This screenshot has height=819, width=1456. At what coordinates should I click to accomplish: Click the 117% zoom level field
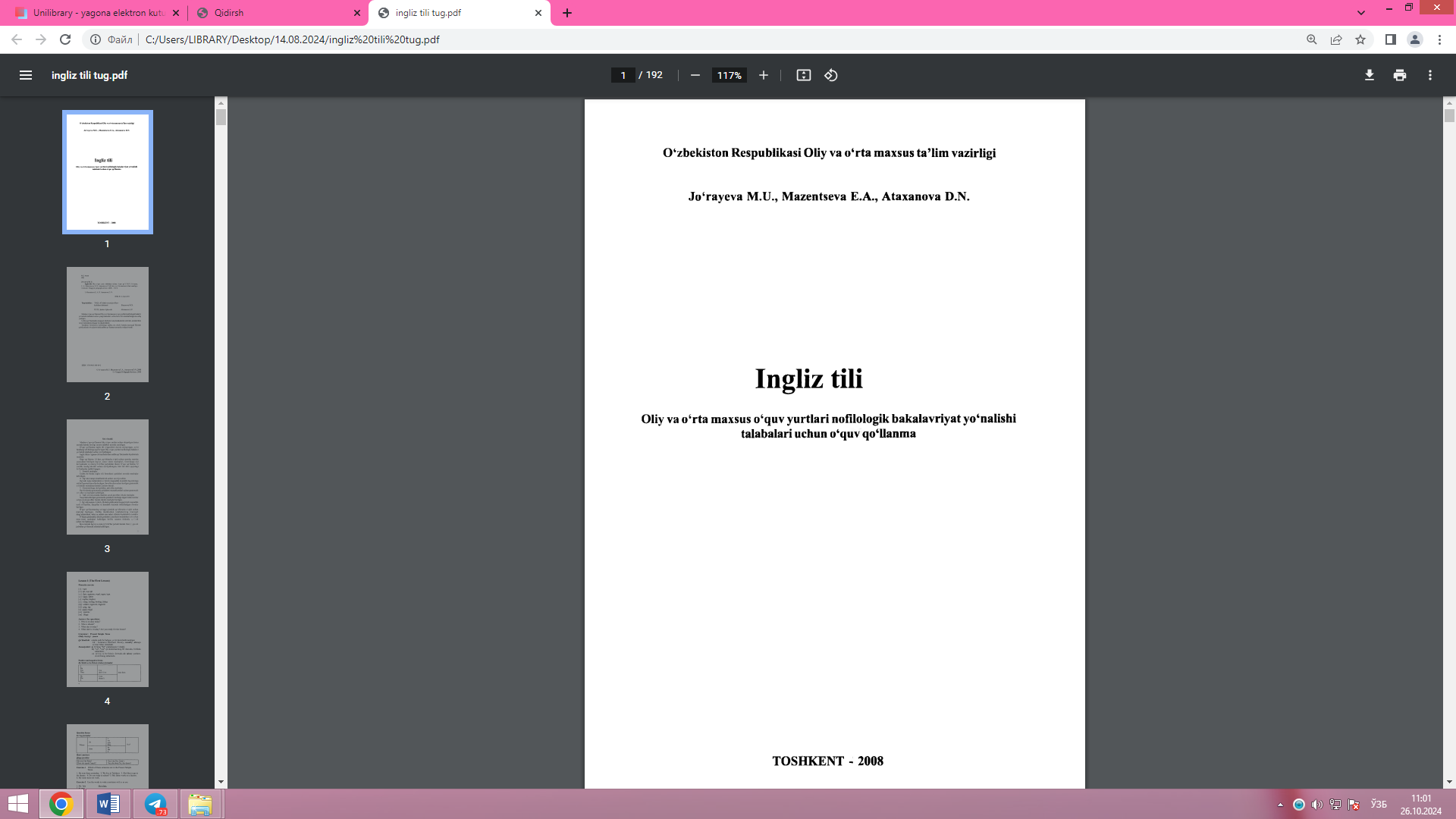coord(730,75)
